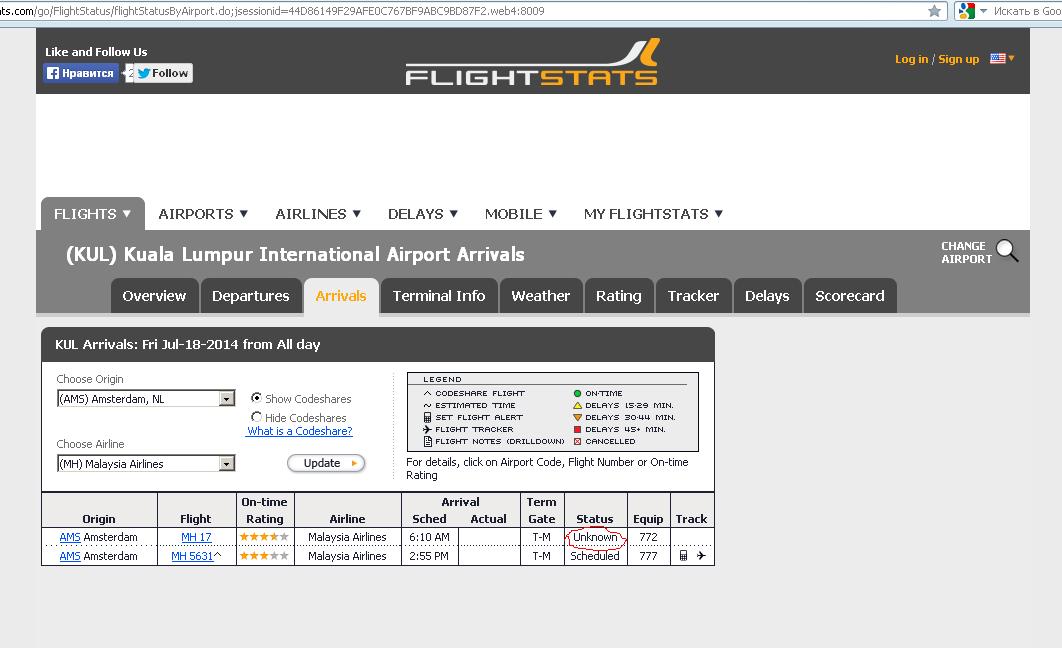Click on-time rating stars for MH 5631
The image size is (1062, 648).
[264, 555]
